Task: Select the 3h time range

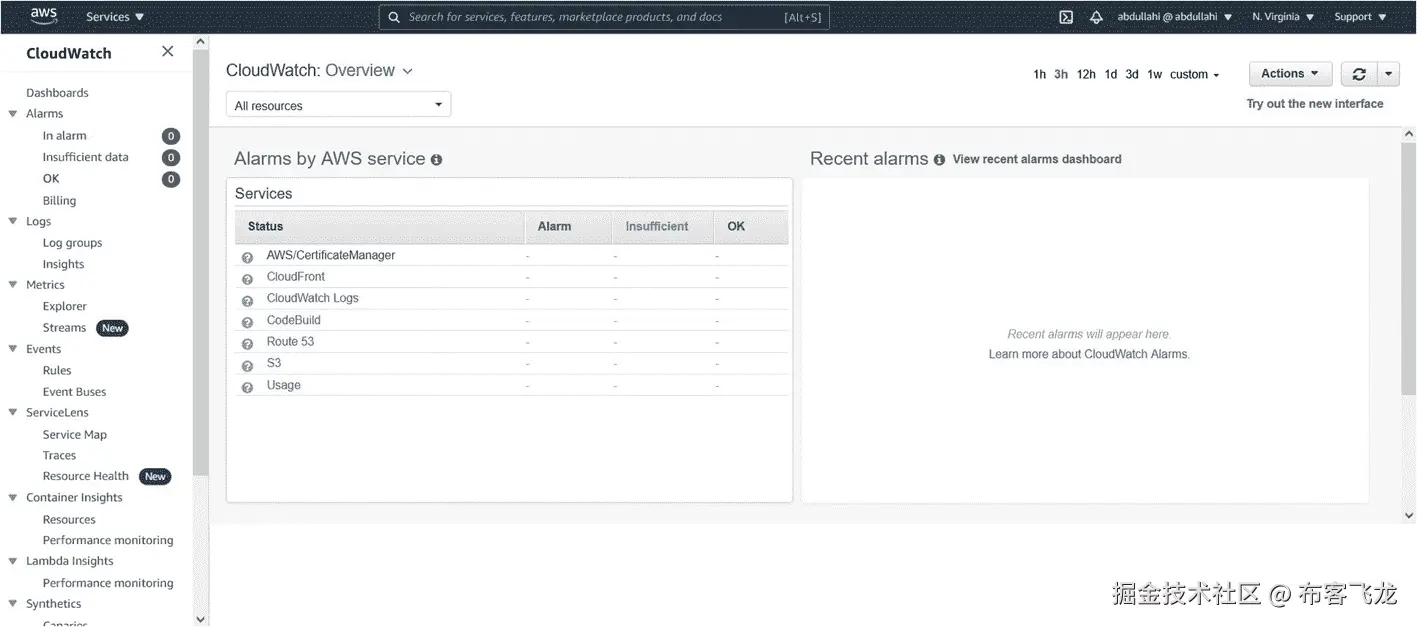Action: [1061, 75]
